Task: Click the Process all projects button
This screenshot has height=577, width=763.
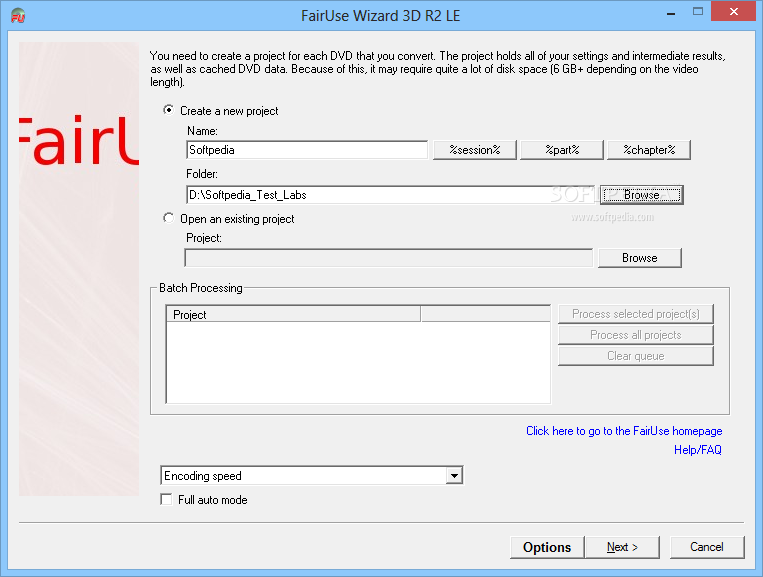Action: pyautogui.click(x=636, y=335)
